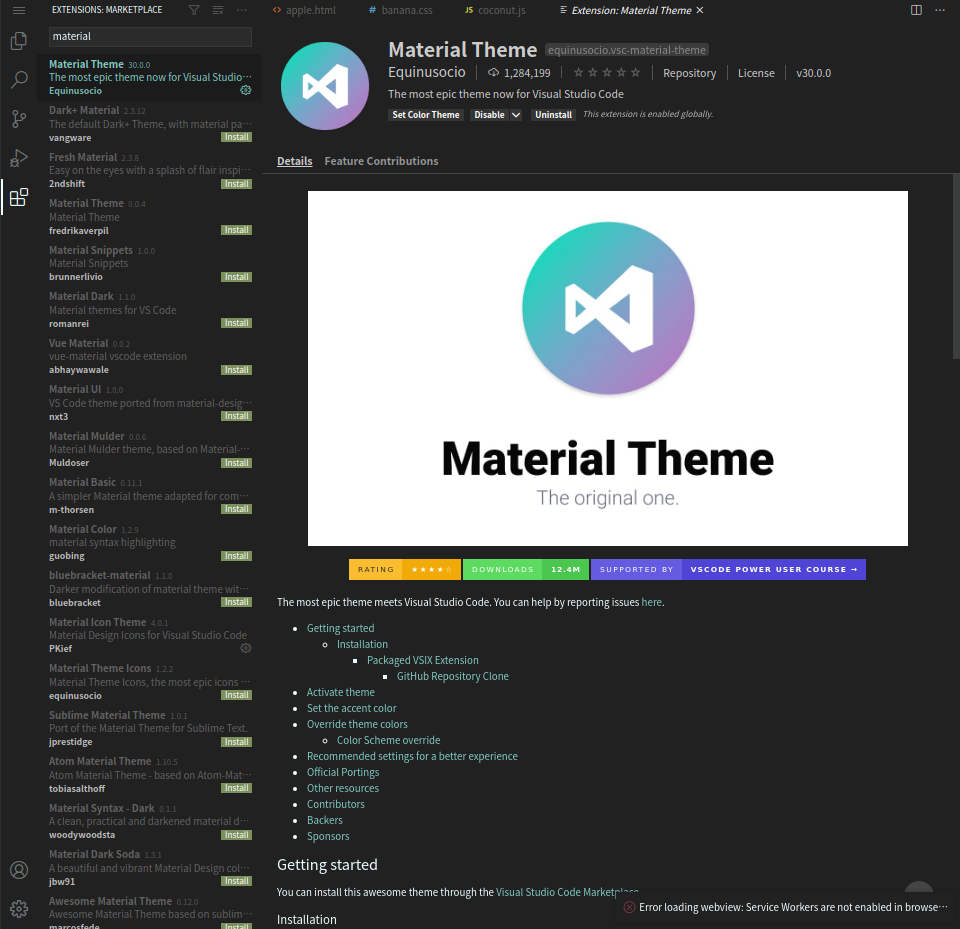
Task: Switch to the coconut.js tab
Action: [495, 10]
